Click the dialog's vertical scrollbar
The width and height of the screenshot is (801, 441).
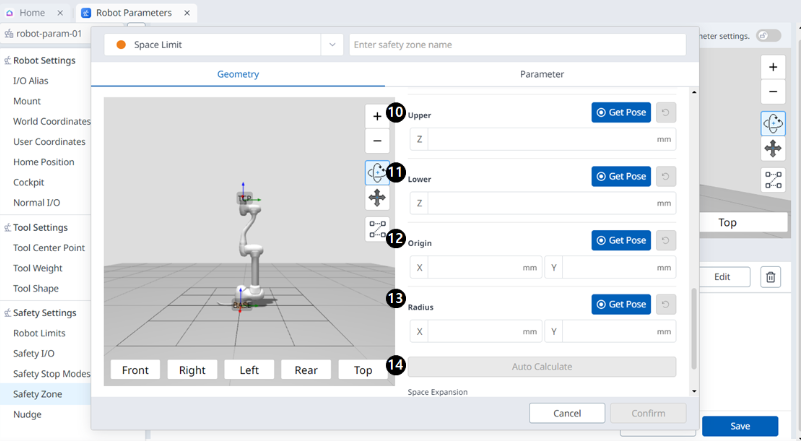click(693, 328)
